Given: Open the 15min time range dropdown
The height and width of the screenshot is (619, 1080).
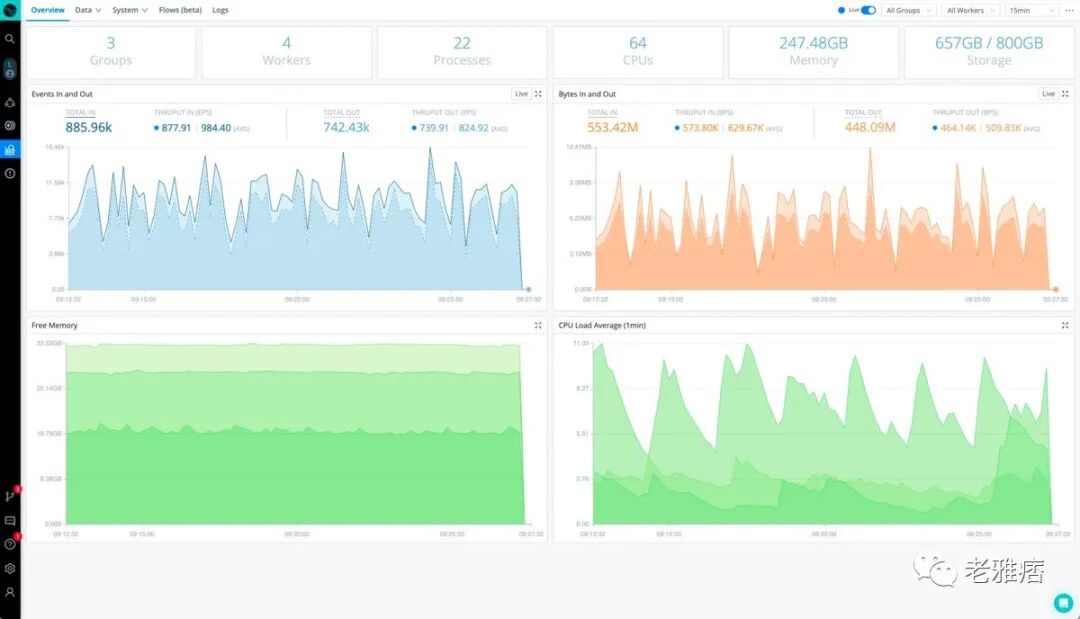Looking at the screenshot, I should [x=1031, y=10].
